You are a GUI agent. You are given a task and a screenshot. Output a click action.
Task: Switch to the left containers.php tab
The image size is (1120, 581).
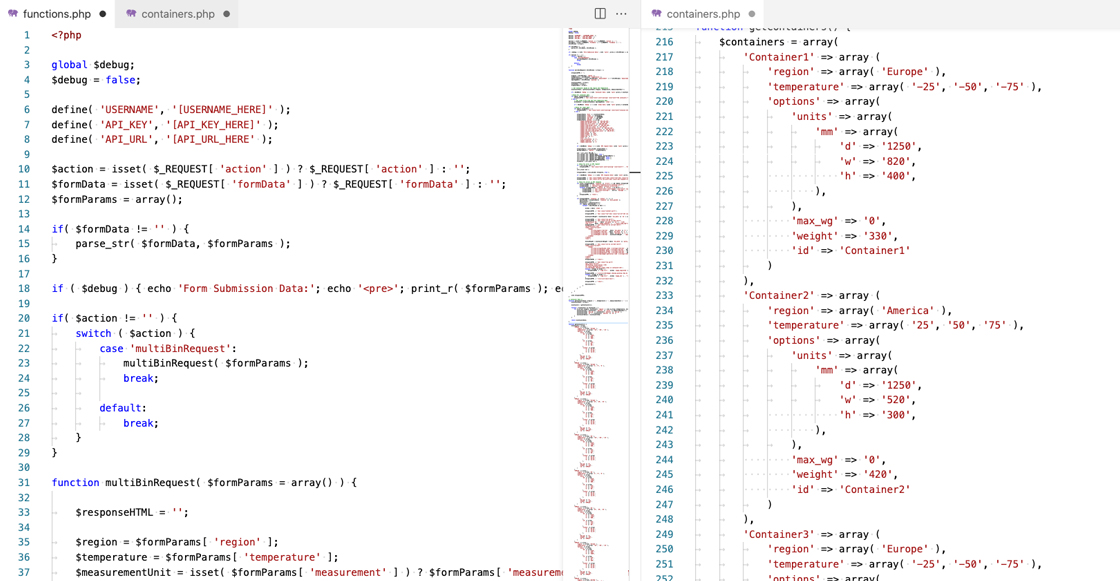178,14
